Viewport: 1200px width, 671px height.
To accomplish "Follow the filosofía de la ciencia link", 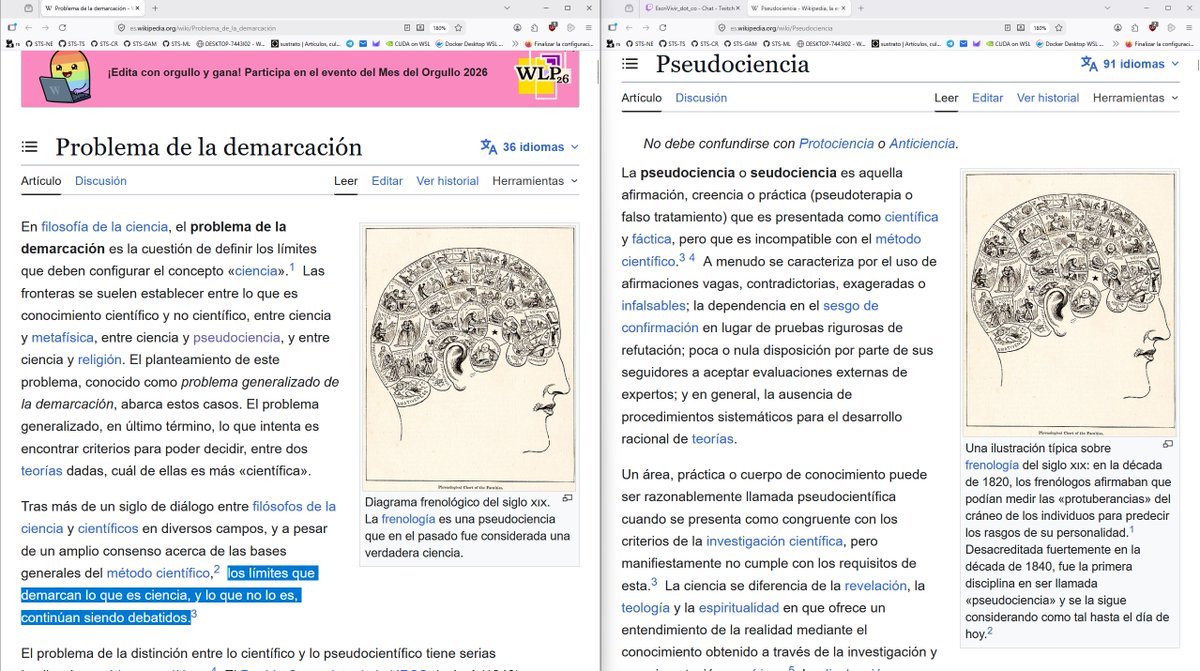I will 103,226.
